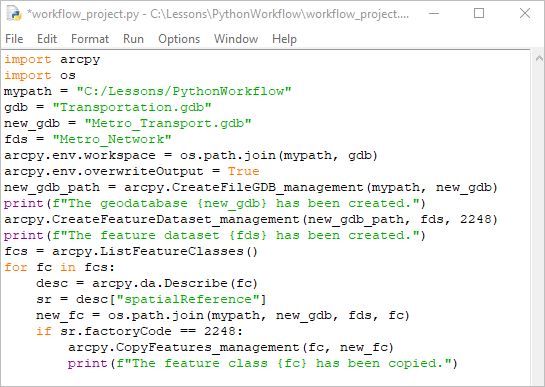
Task: Minimize the IDLE editor window
Action: pos(434,14)
